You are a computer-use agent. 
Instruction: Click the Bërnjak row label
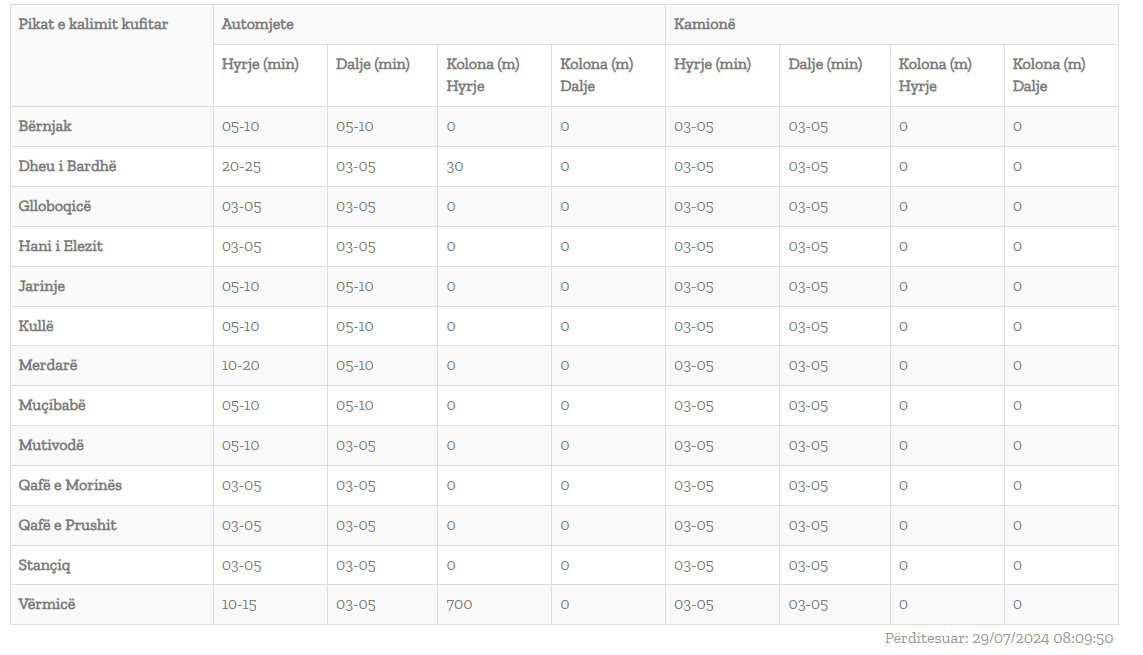(45, 126)
